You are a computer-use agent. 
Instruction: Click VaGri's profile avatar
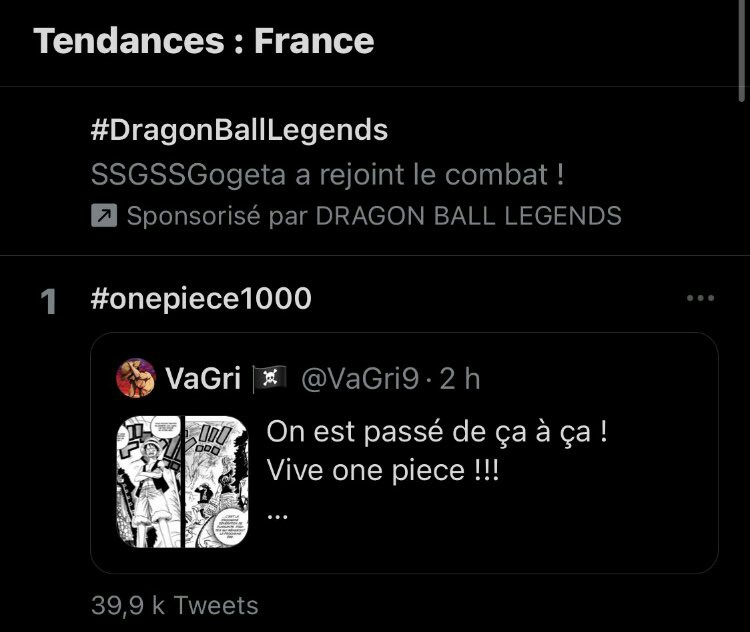pos(136,378)
